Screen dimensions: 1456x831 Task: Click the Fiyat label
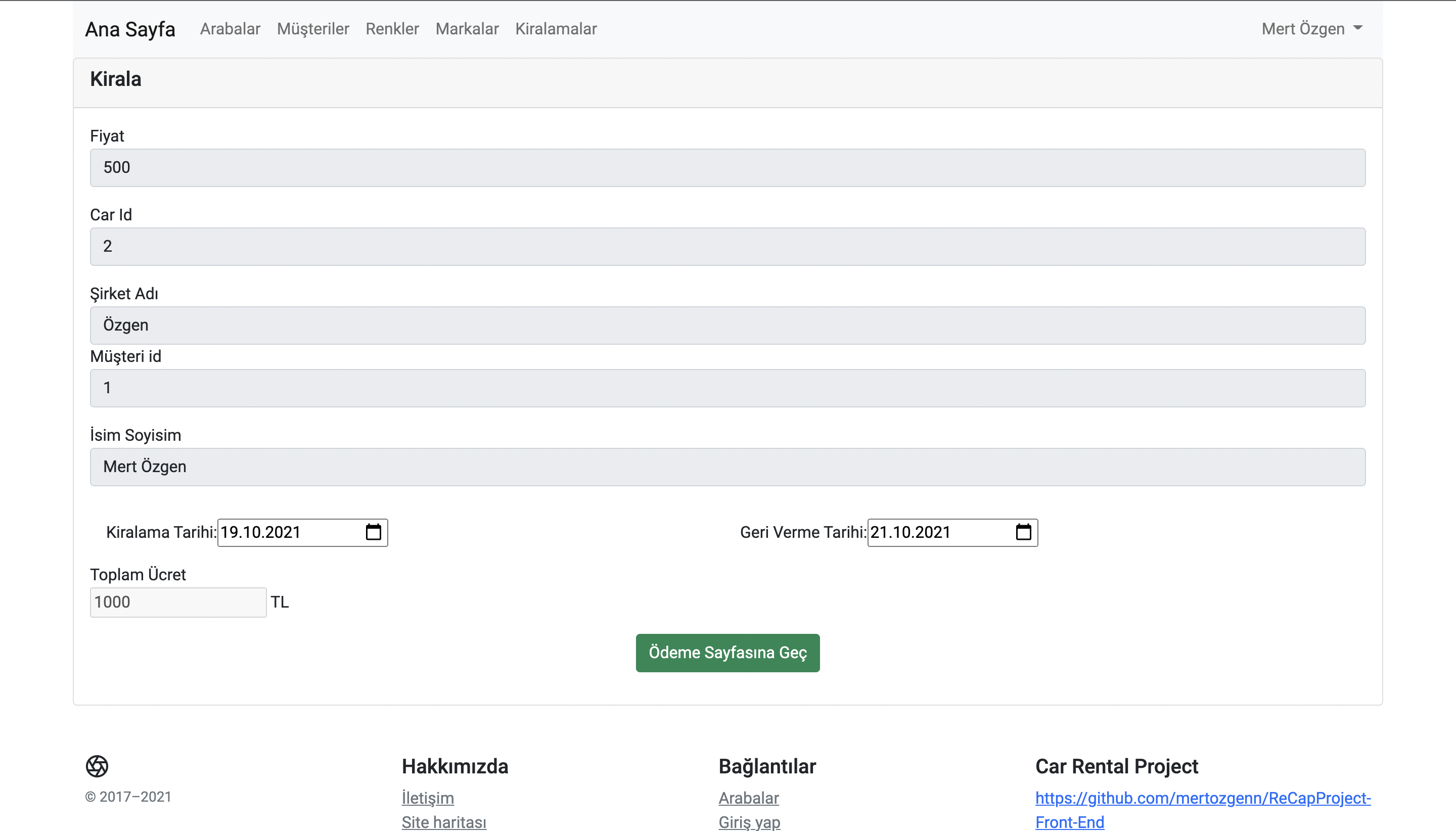tap(107, 136)
